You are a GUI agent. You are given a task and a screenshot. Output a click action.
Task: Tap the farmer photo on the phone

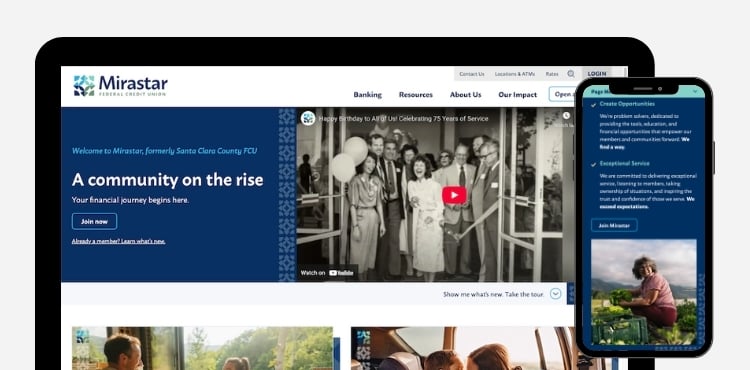click(644, 292)
